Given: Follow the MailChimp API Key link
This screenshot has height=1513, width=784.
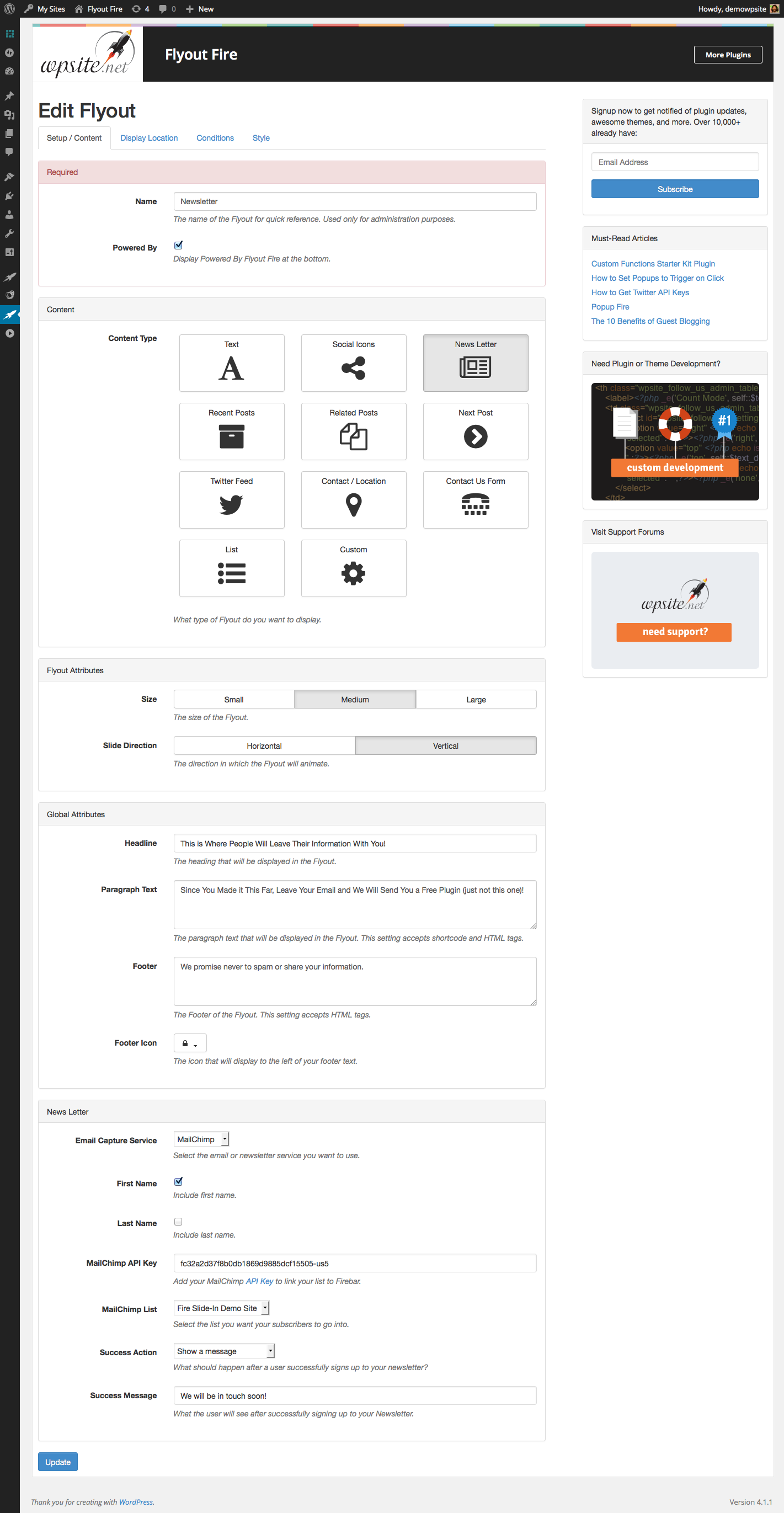Looking at the screenshot, I should click(x=259, y=1281).
